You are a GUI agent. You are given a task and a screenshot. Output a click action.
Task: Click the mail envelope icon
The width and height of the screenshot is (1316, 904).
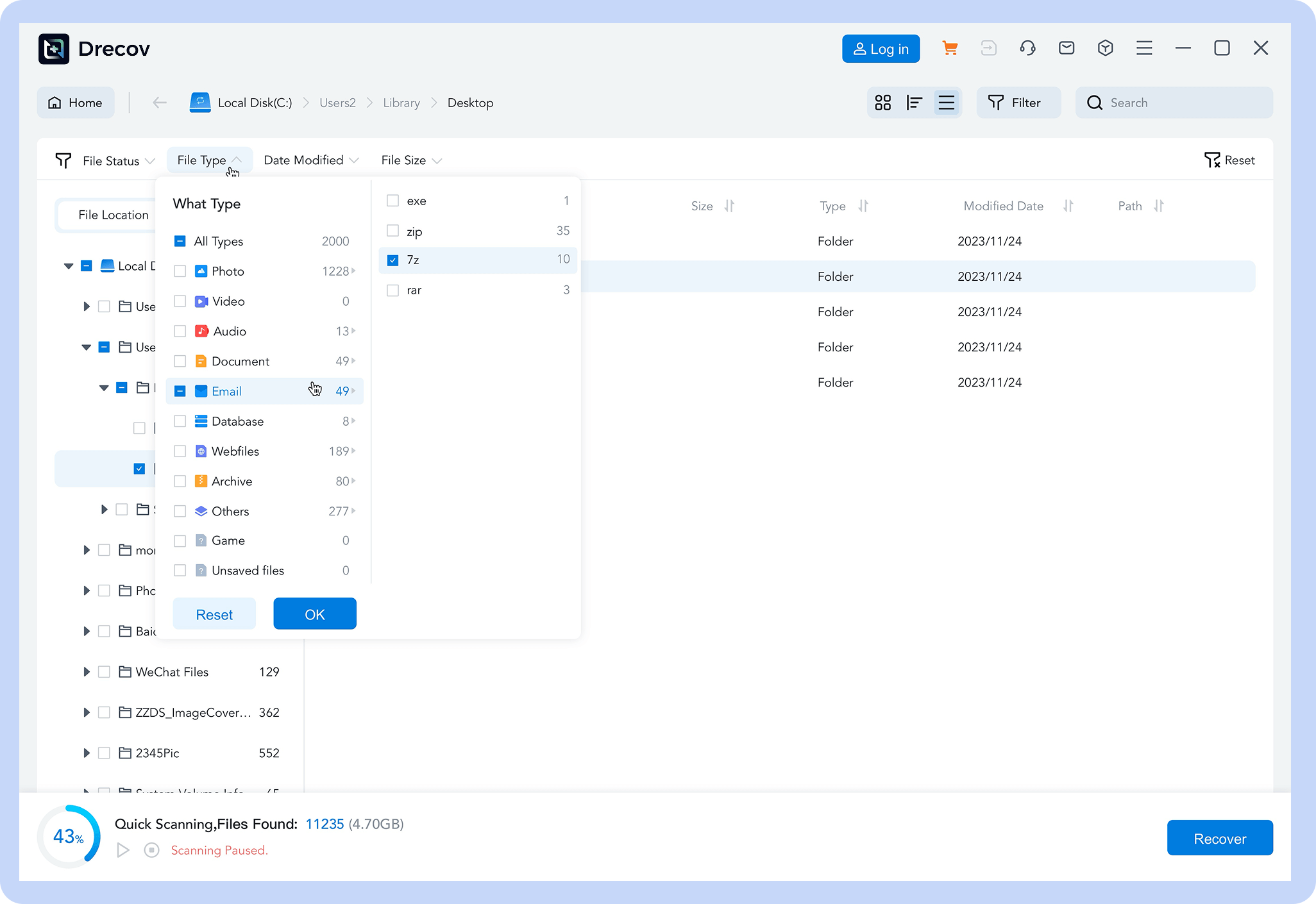pos(1067,49)
